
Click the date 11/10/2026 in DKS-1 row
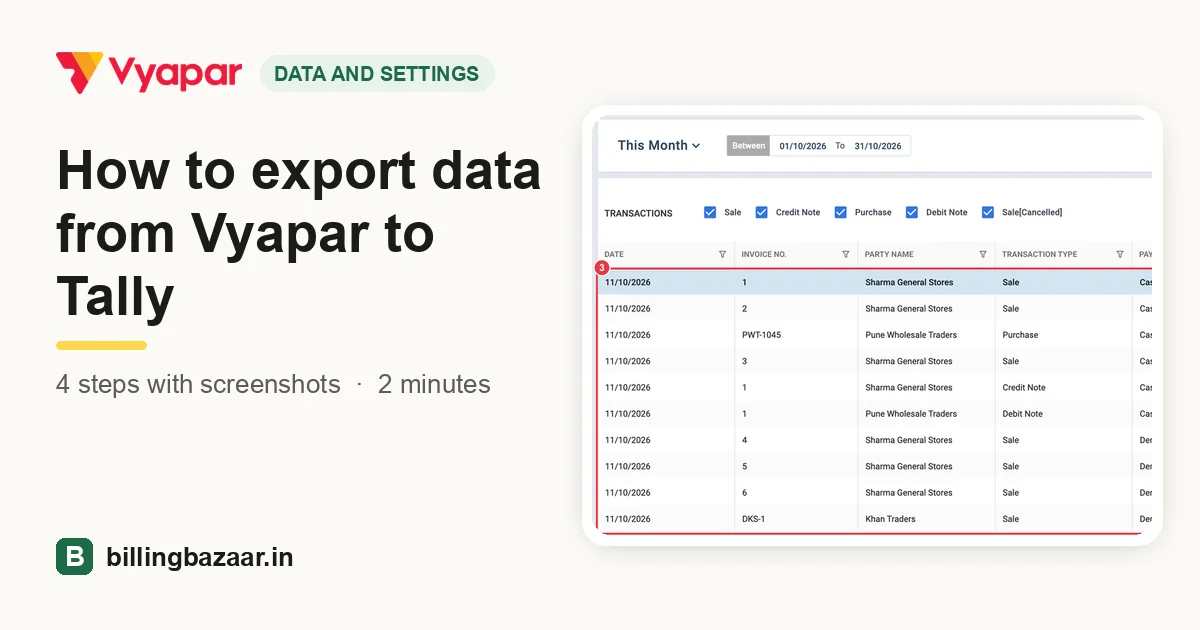pos(627,519)
